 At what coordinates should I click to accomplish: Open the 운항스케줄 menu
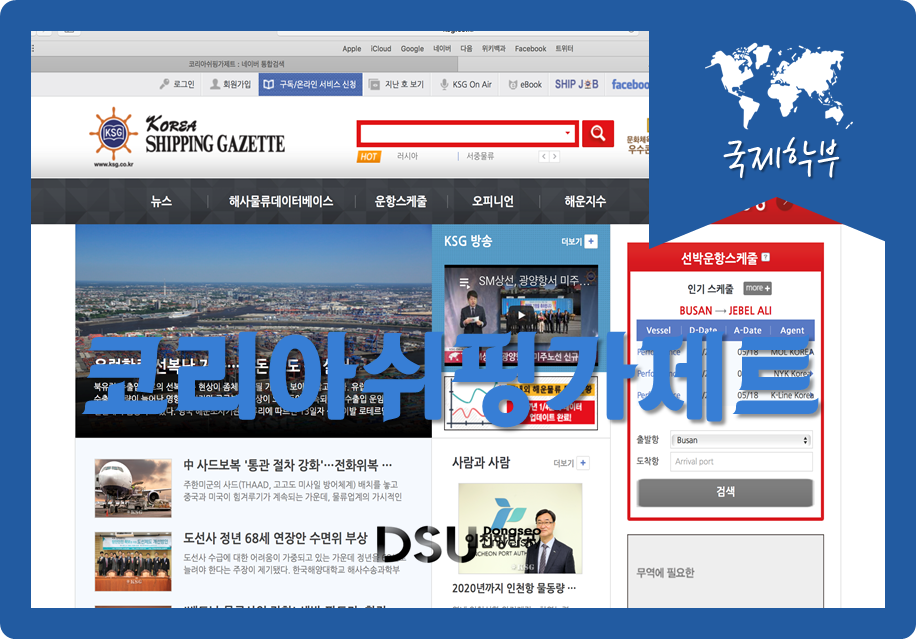click(401, 201)
